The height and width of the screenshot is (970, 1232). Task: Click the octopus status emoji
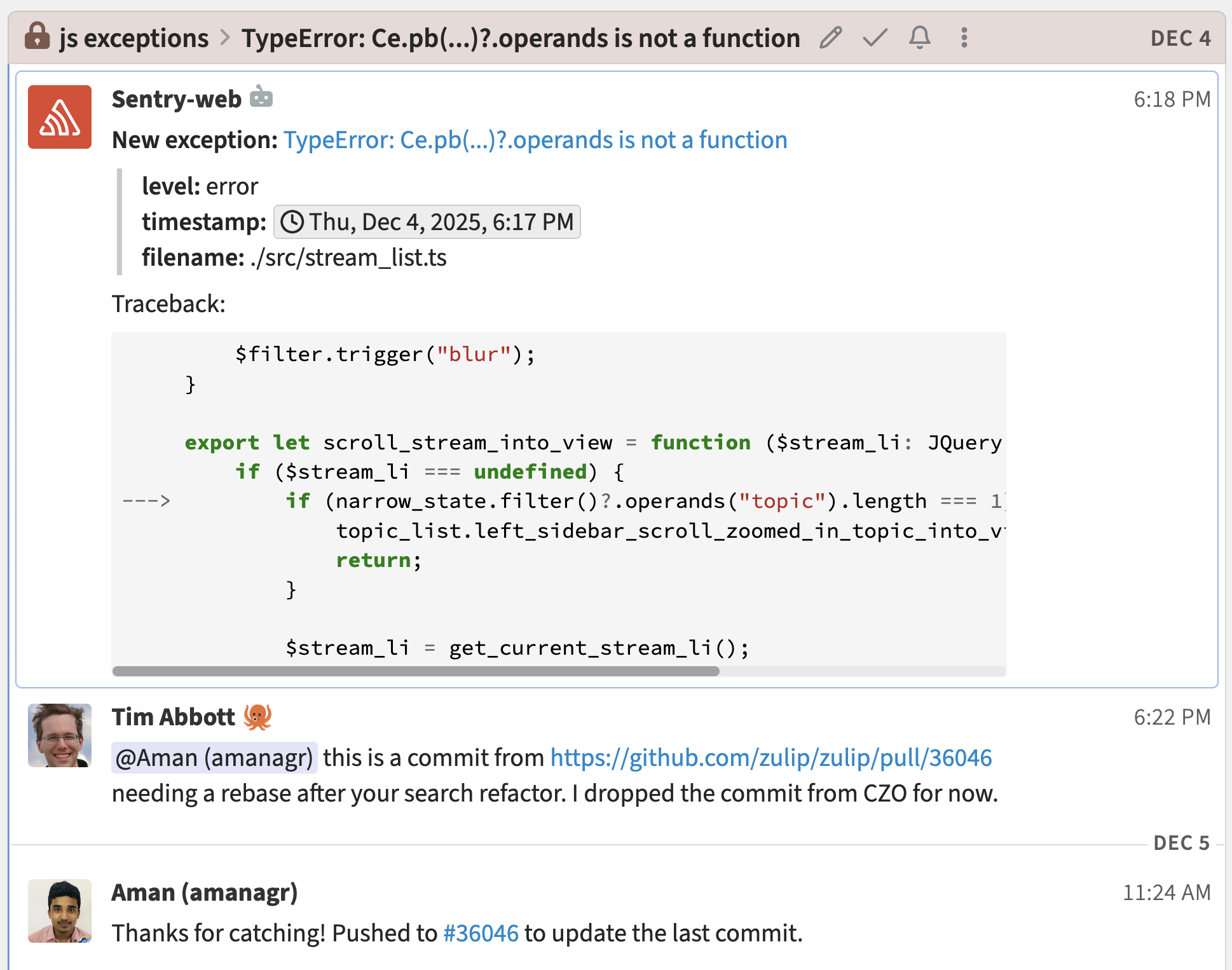(257, 717)
